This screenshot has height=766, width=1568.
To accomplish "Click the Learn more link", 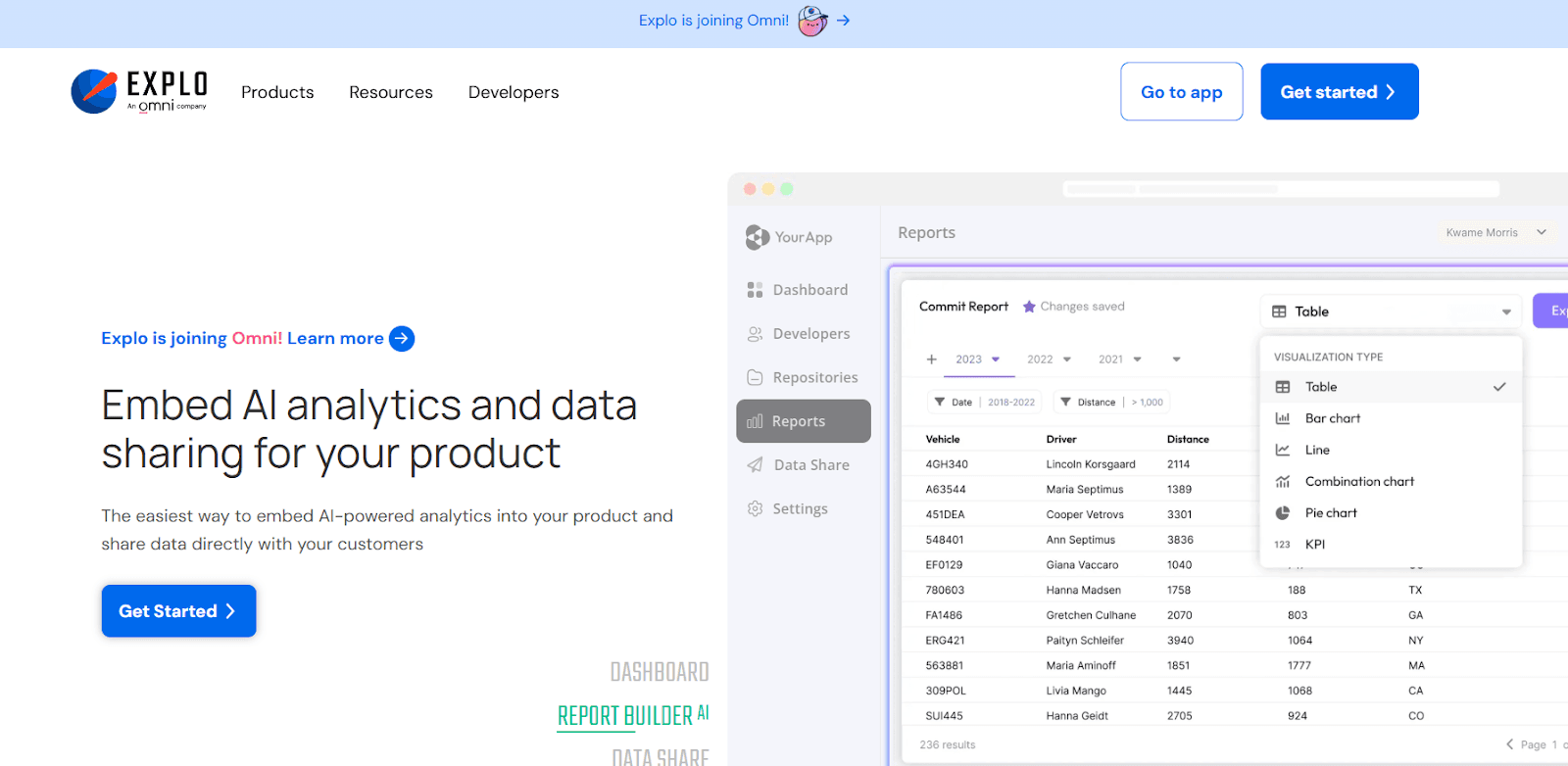I will click(335, 338).
